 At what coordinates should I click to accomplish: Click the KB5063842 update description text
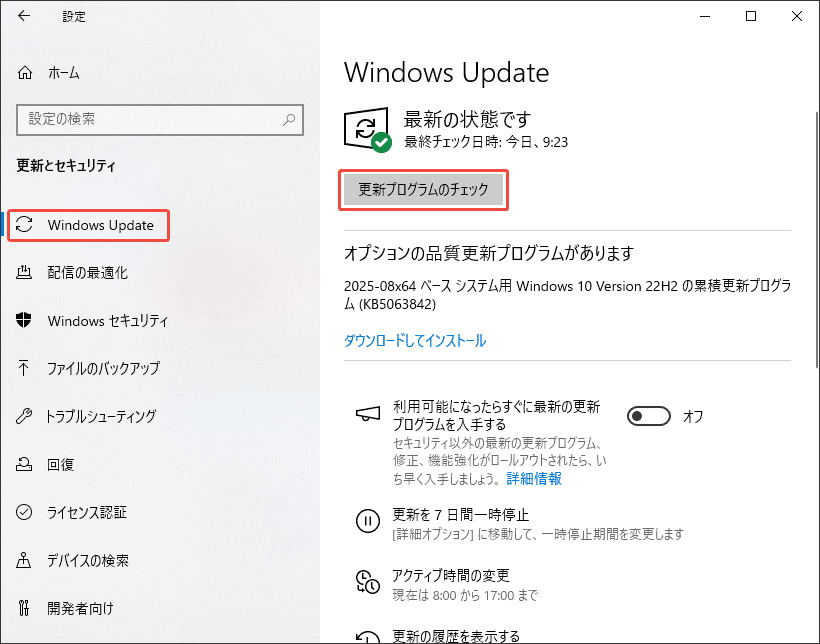pyautogui.click(x=567, y=295)
